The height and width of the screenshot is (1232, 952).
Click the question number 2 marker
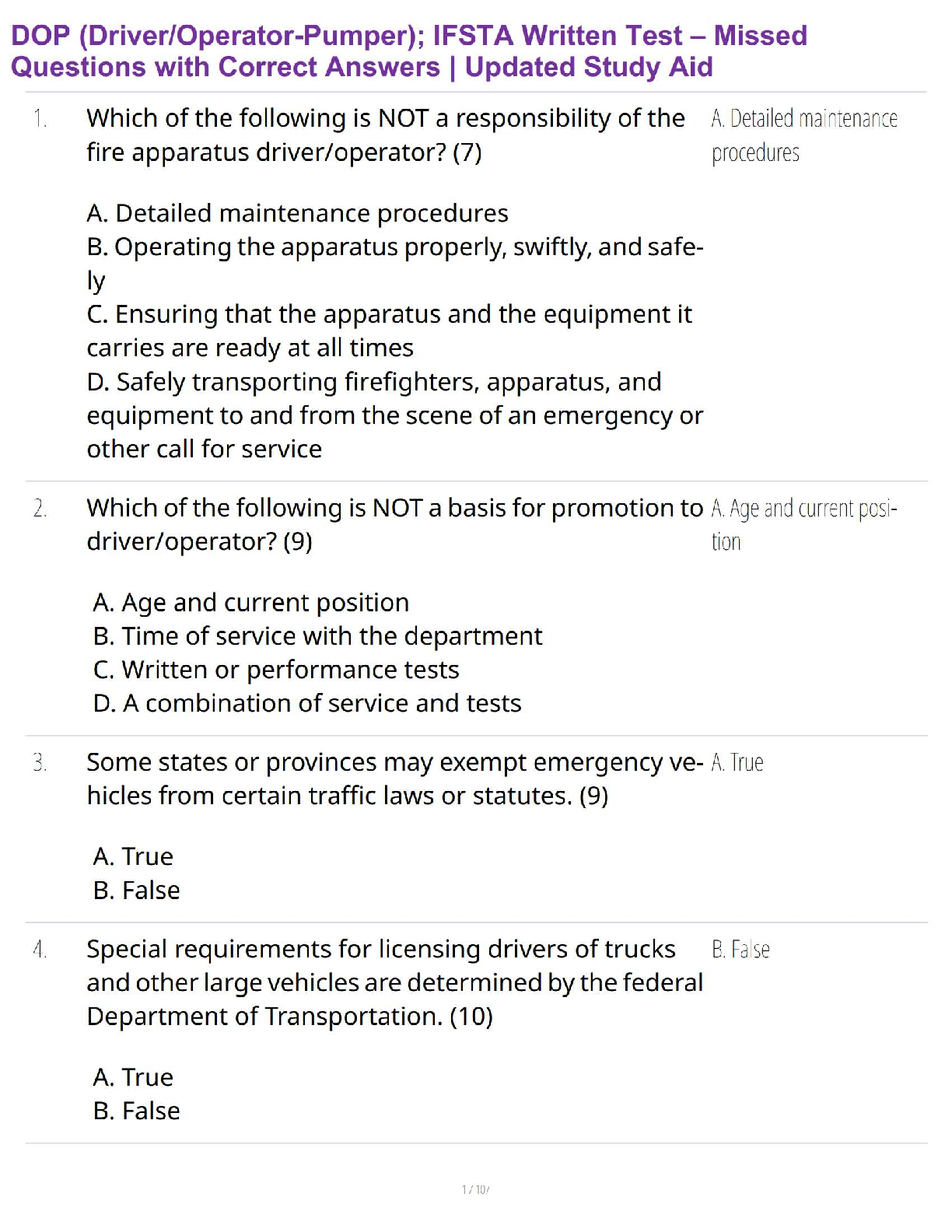(x=40, y=509)
